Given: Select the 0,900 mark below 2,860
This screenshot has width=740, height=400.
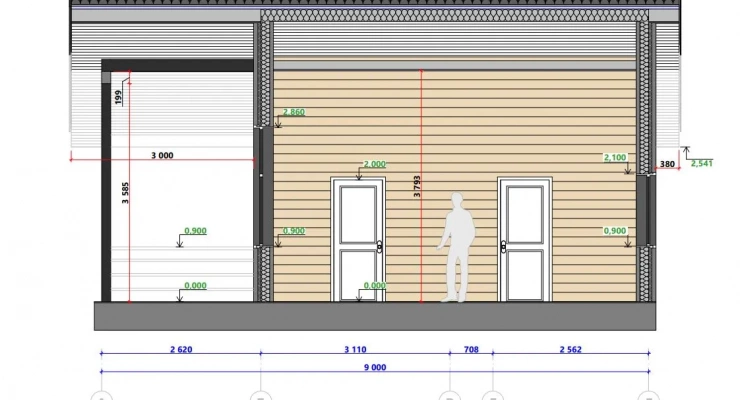Looking at the screenshot, I should (x=294, y=231).
